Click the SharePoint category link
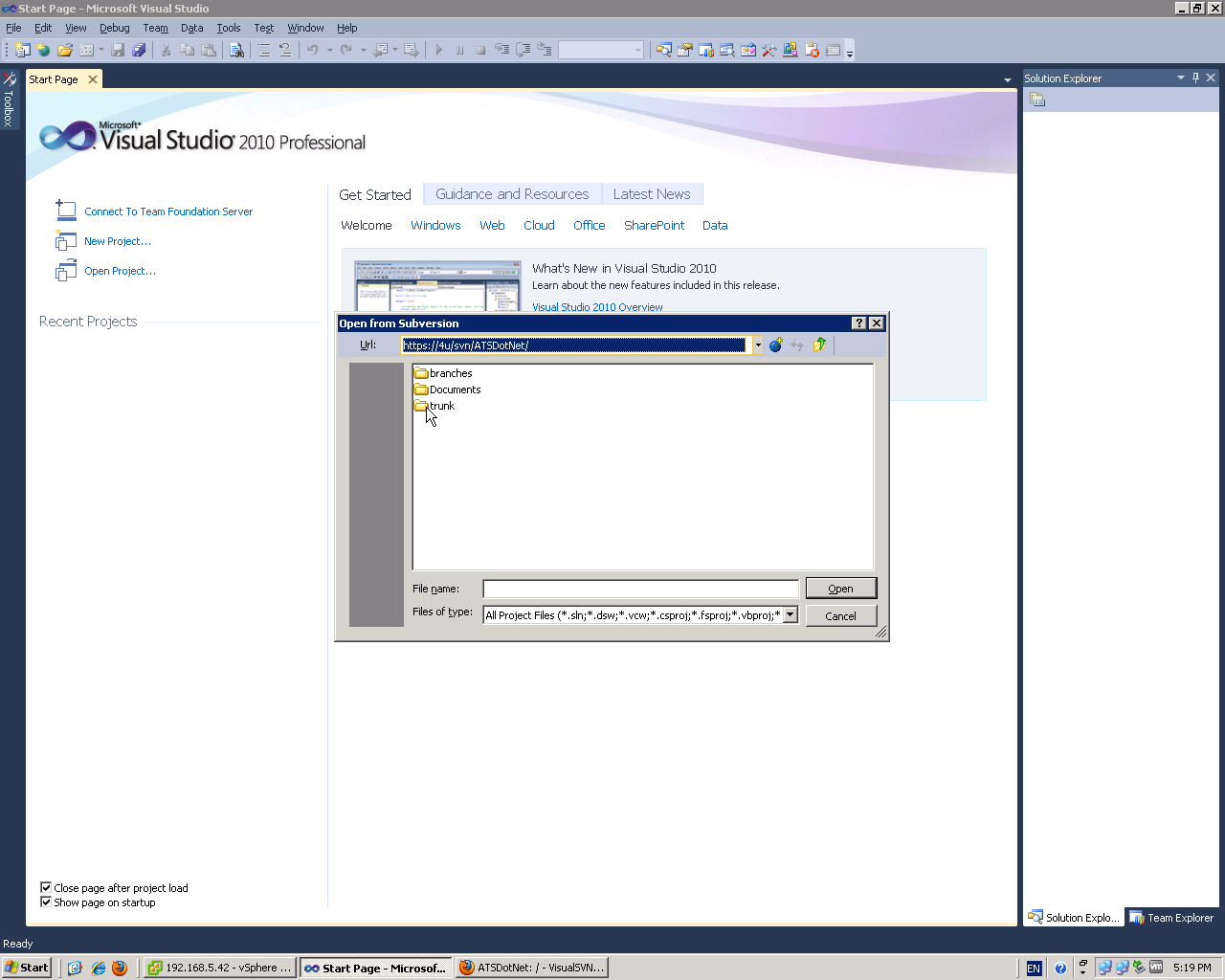The width and height of the screenshot is (1225, 980). pyautogui.click(x=654, y=226)
